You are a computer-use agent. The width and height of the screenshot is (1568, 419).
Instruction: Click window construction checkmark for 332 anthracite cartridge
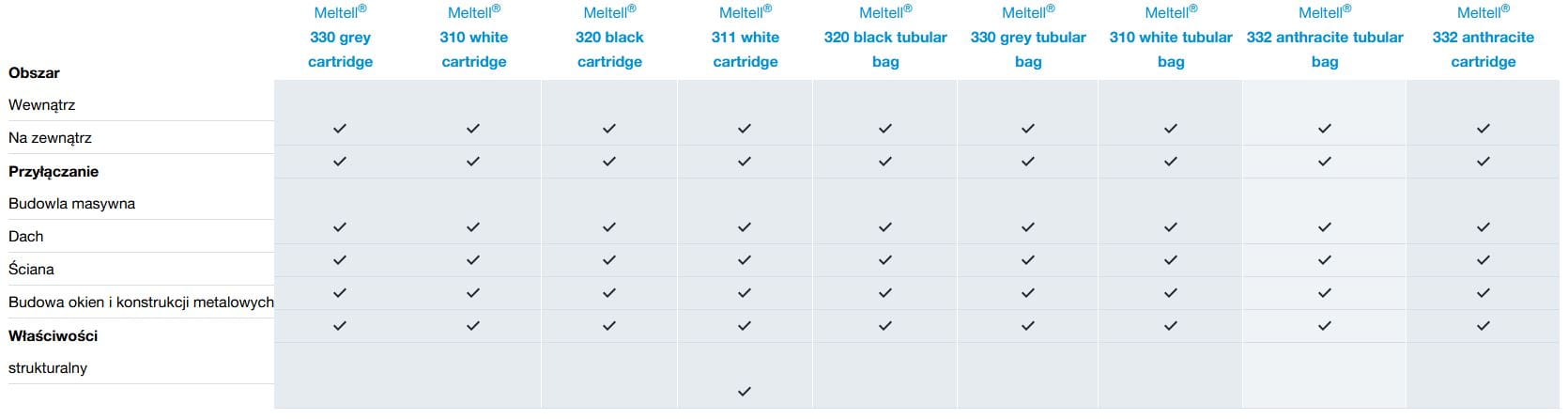[x=1483, y=326]
